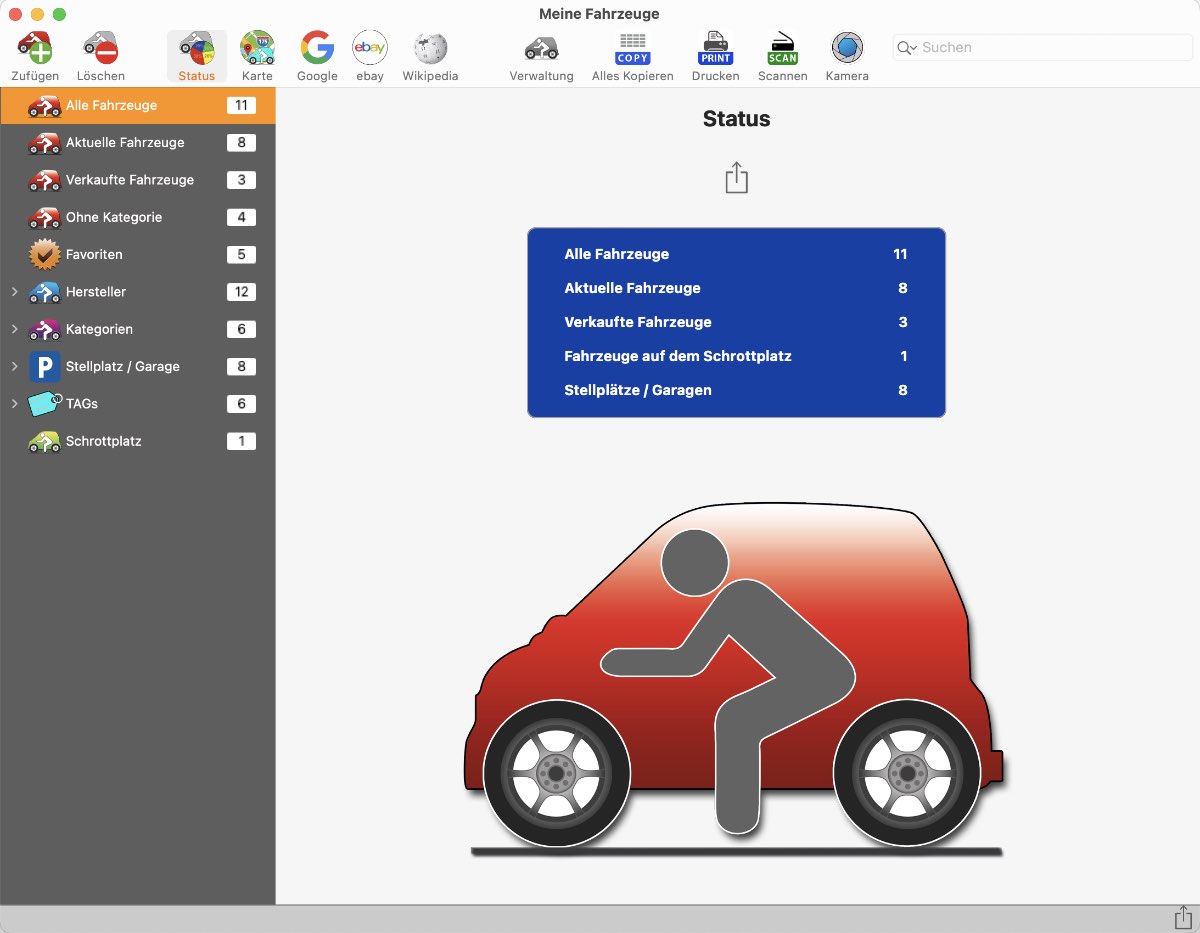Click the Drucken print icon
Viewport: 1200px width, 933px height.
716,48
